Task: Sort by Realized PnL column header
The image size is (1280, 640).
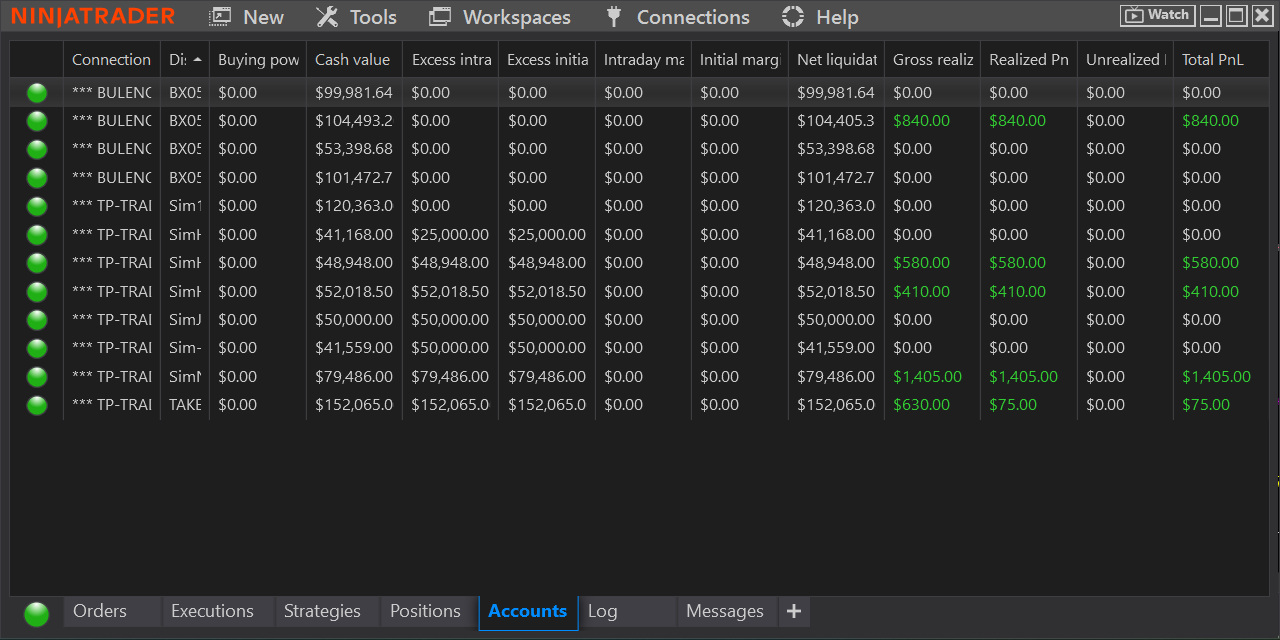Action: click(x=1029, y=60)
